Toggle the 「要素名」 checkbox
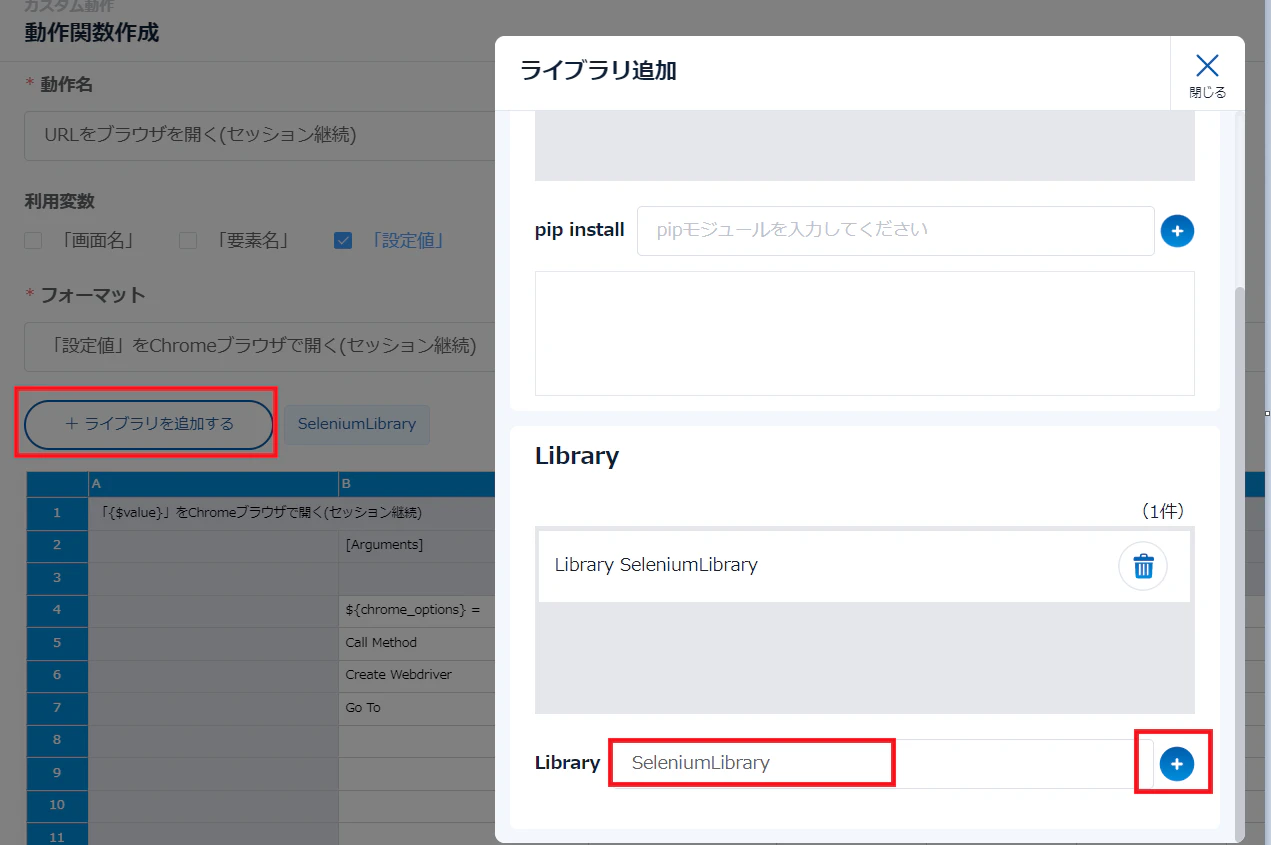 (188, 240)
